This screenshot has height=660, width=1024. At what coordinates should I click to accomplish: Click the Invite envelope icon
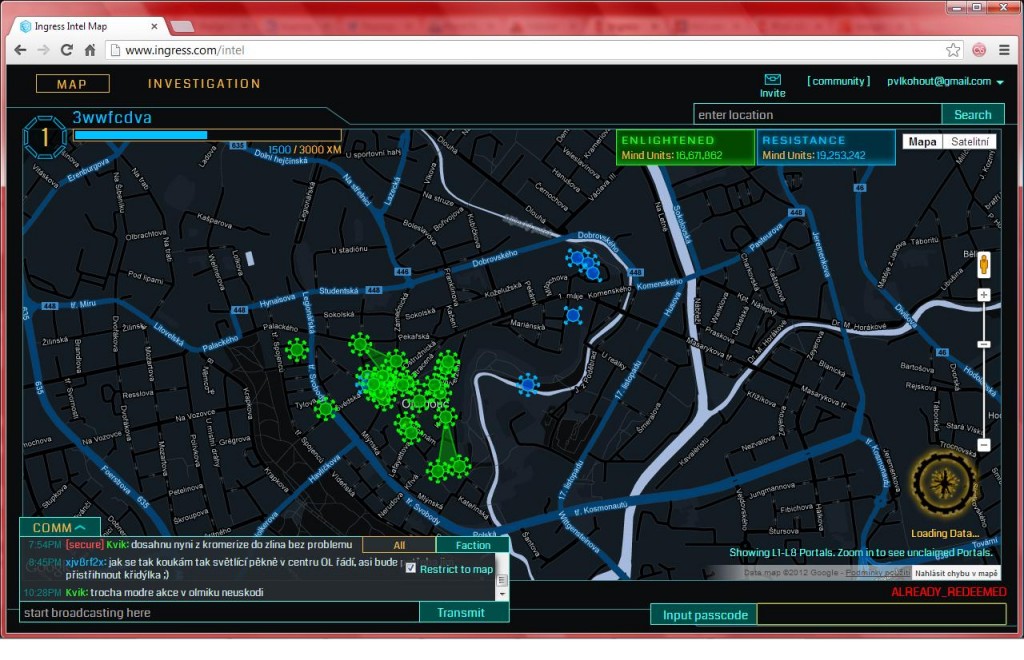pyautogui.click(x=773, y=80)
